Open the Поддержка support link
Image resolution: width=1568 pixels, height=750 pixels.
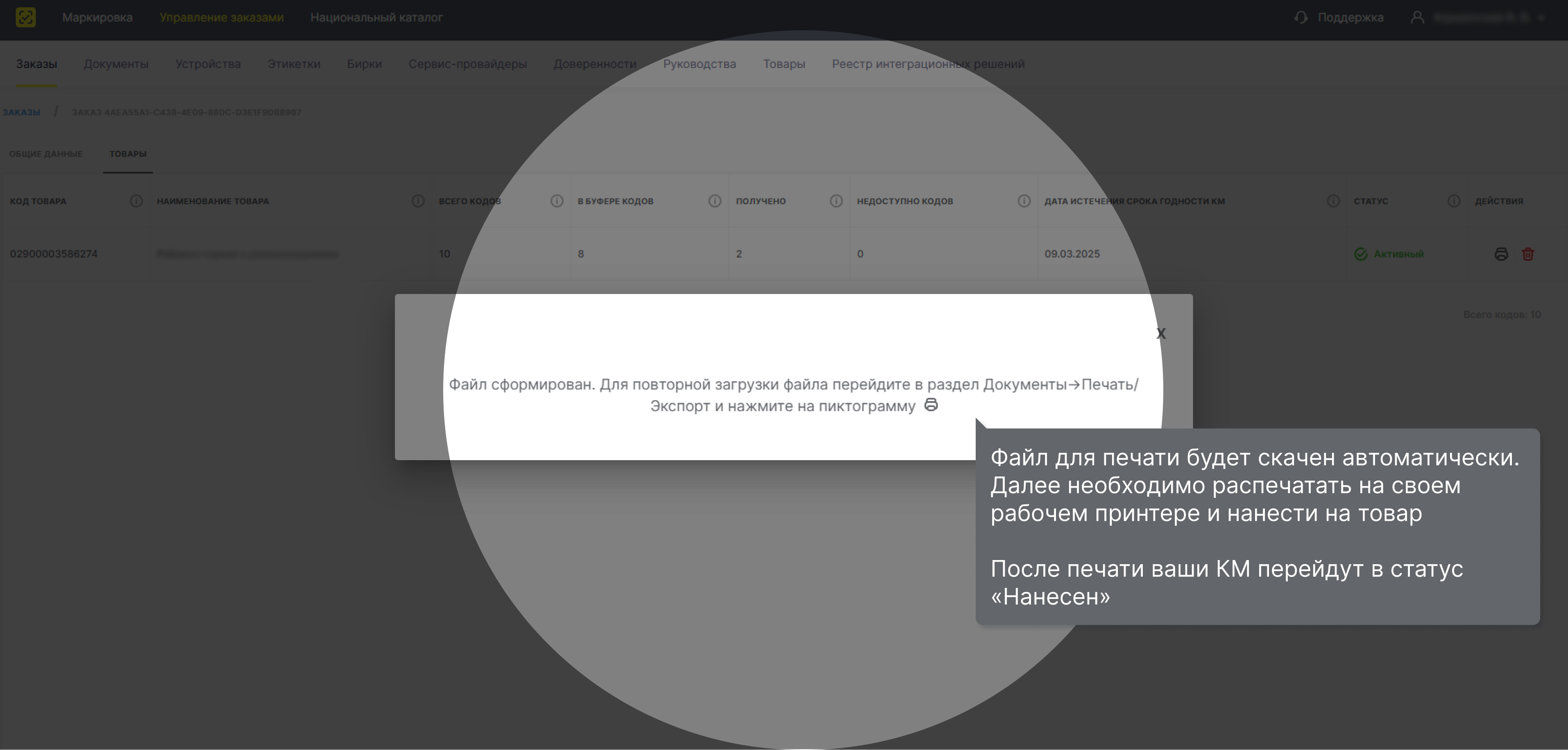(1350, 17)
